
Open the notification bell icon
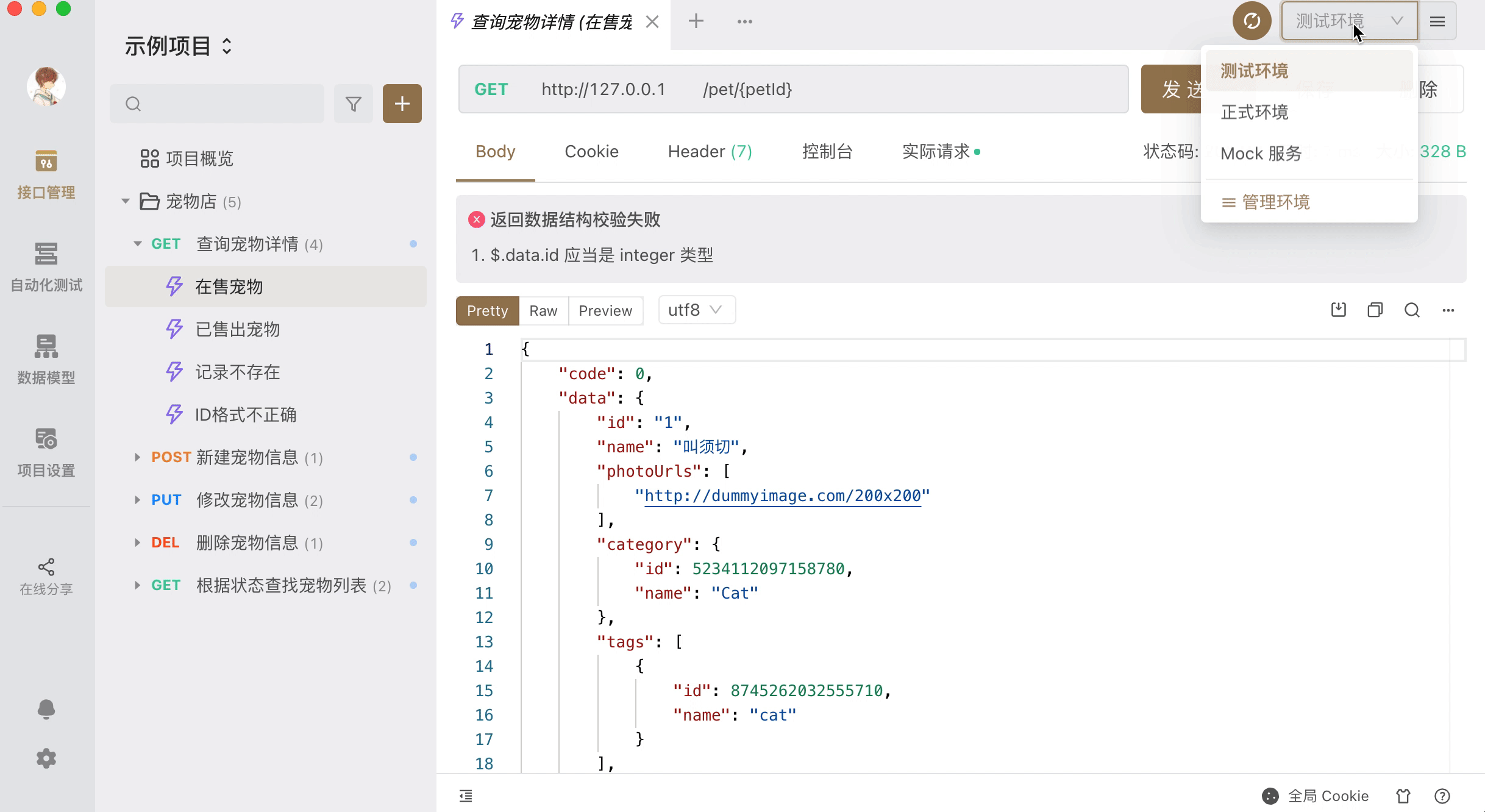tap(46, 709)
